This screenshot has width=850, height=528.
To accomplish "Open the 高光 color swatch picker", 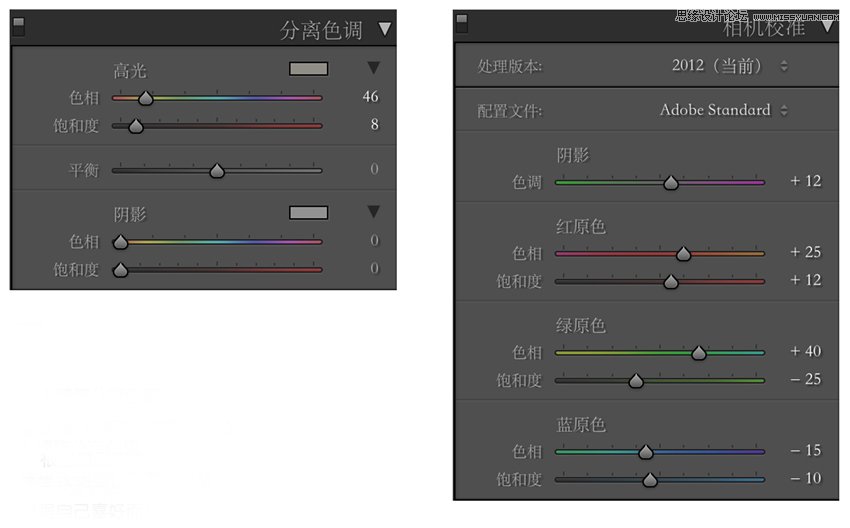I will coord(308,69).
